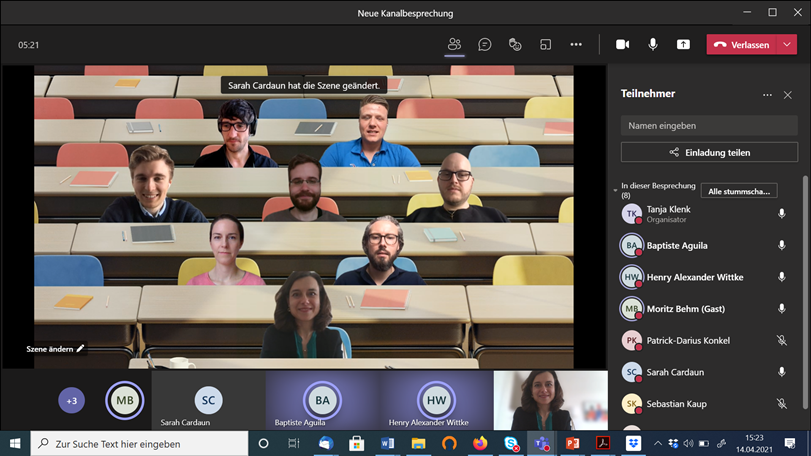Open more options in Teilnehmer panel header
Viewport: 811px width, 456px height.
coord(767,95)
